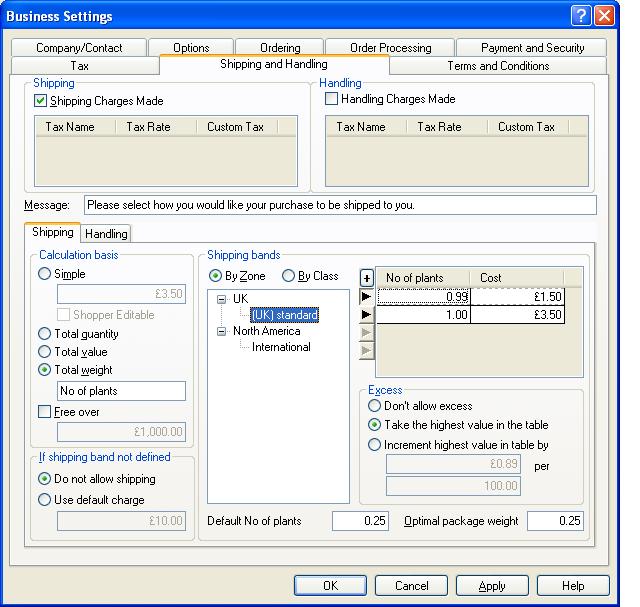Collapse the UK tree node
640x607 pixels.
tap(221, 299)
